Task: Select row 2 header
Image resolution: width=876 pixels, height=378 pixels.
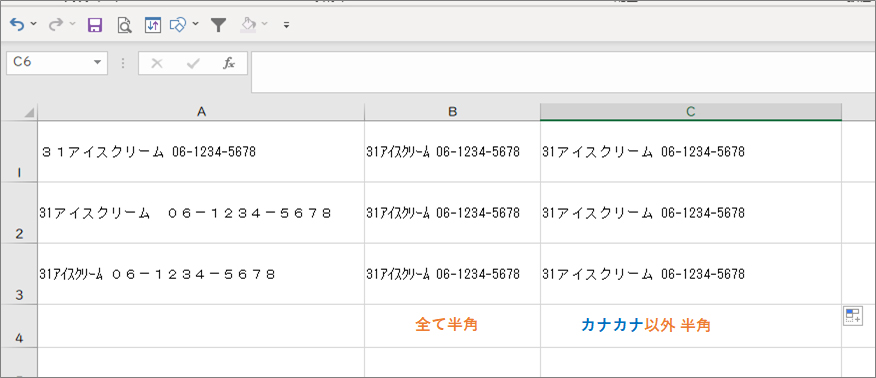Action: click(19, 213)
